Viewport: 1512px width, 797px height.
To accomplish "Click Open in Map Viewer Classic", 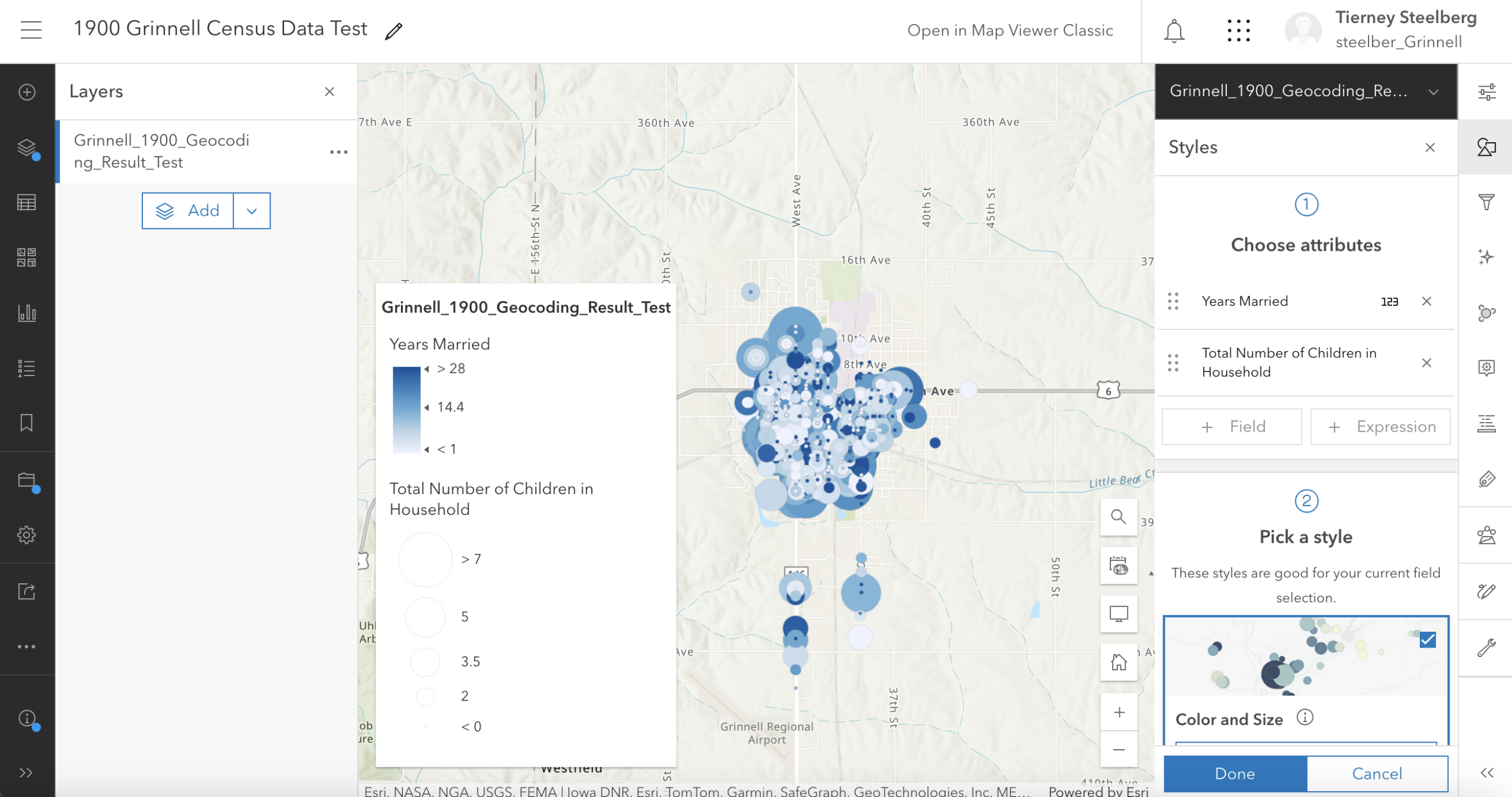I will click(1010, 31).
